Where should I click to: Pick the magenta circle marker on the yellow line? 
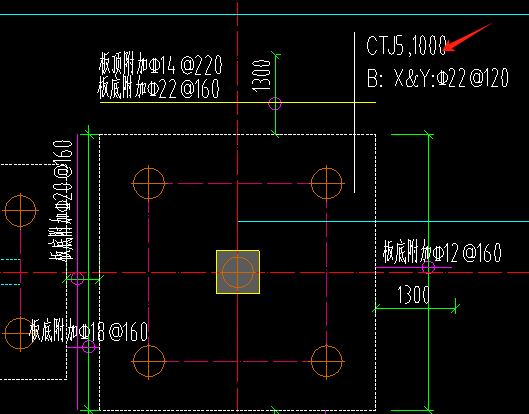coord(275,104)
